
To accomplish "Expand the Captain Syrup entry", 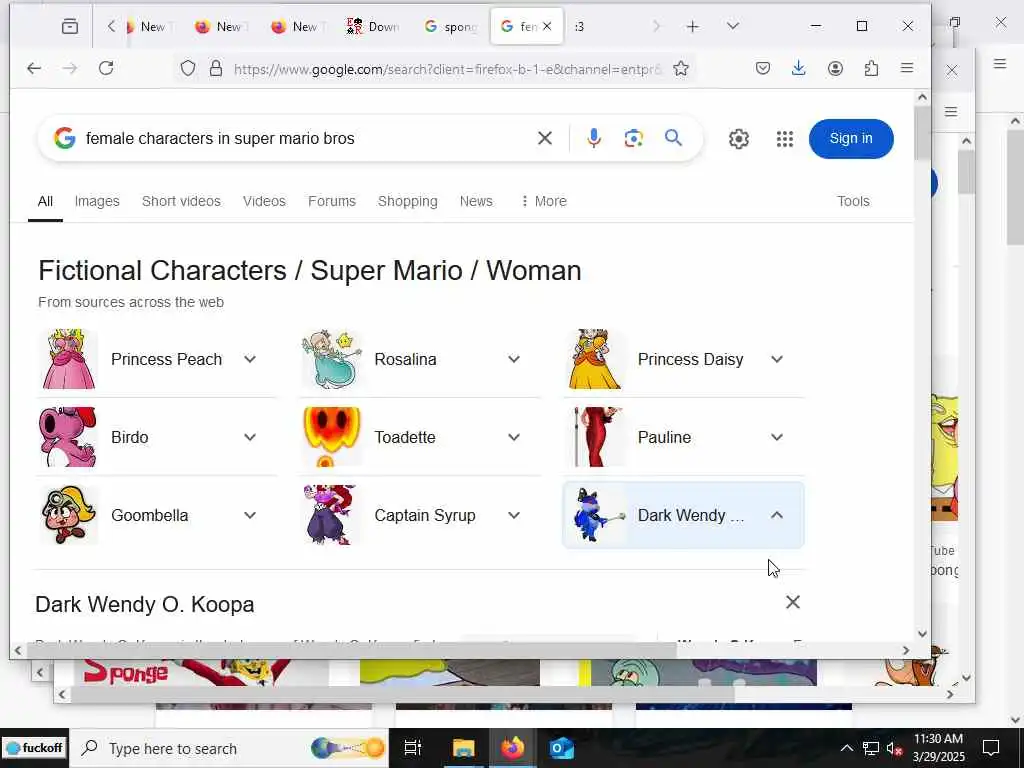I will 514,515.
